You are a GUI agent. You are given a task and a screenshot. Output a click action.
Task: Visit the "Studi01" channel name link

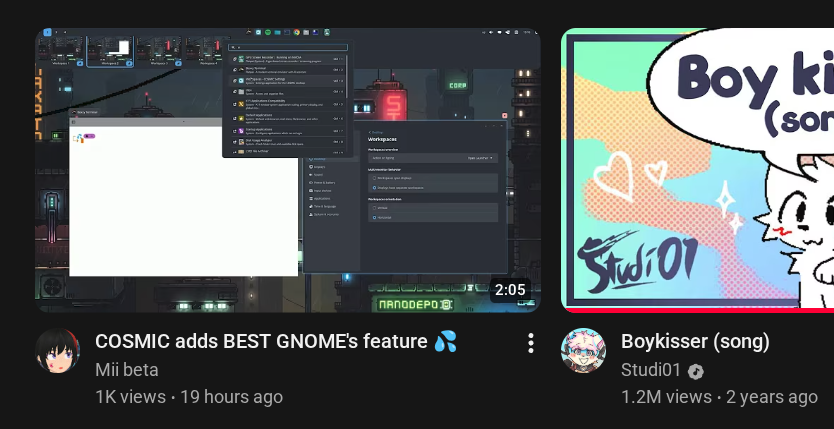(x=650, y=369)
